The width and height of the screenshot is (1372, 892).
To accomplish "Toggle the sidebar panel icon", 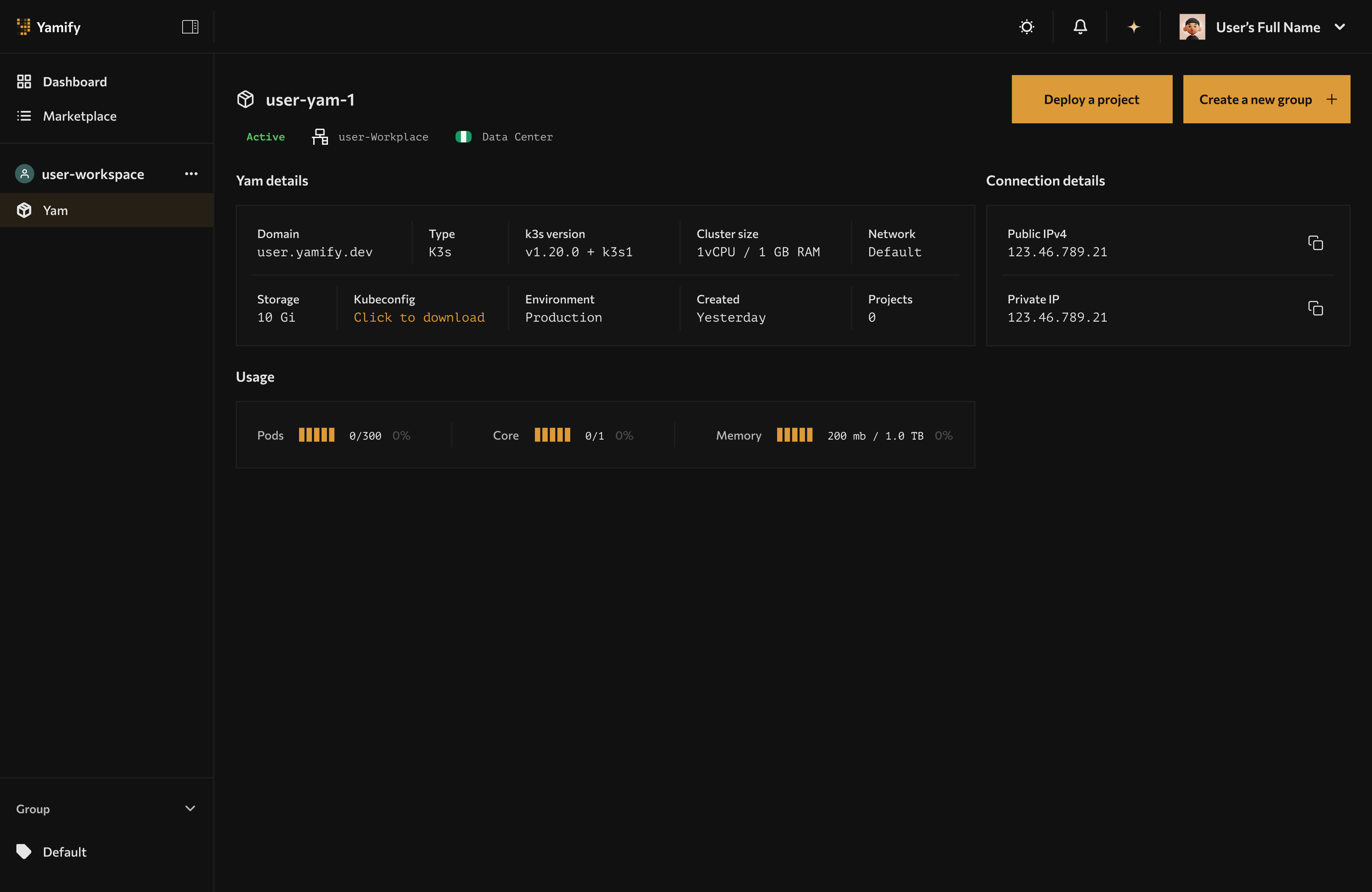I will 190,26.
